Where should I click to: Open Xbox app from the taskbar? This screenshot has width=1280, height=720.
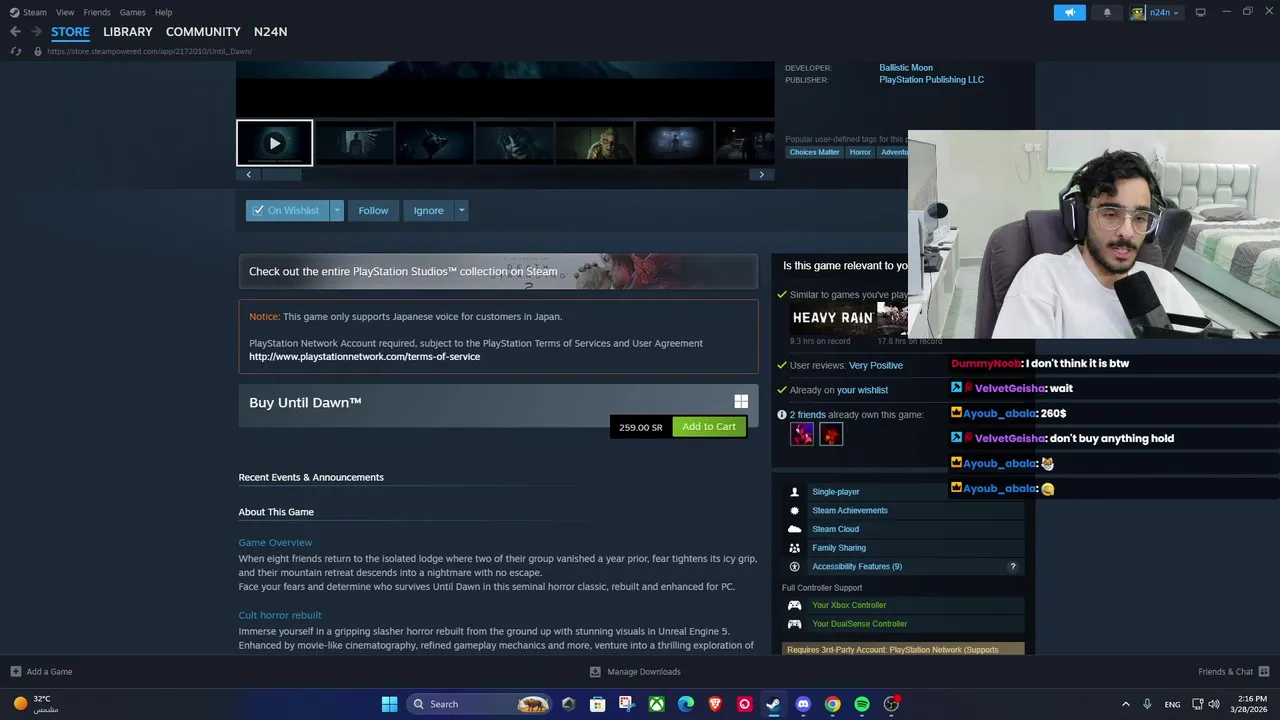tap(656, 704)
